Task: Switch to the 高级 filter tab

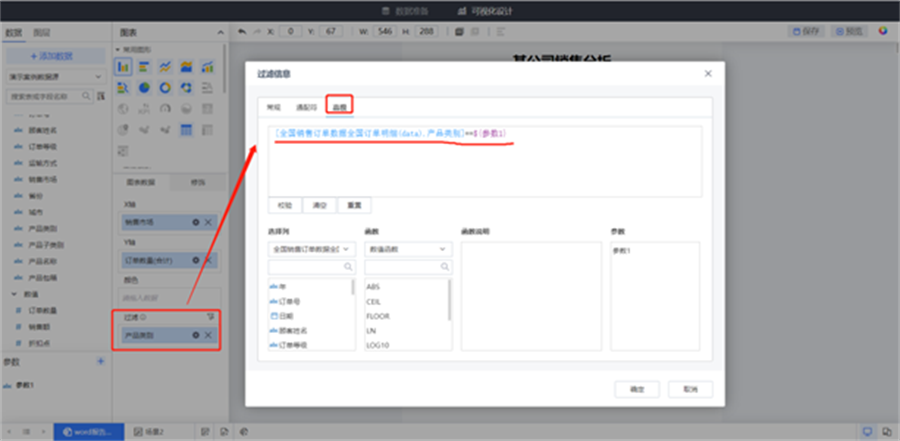Action: click(339, 107)
